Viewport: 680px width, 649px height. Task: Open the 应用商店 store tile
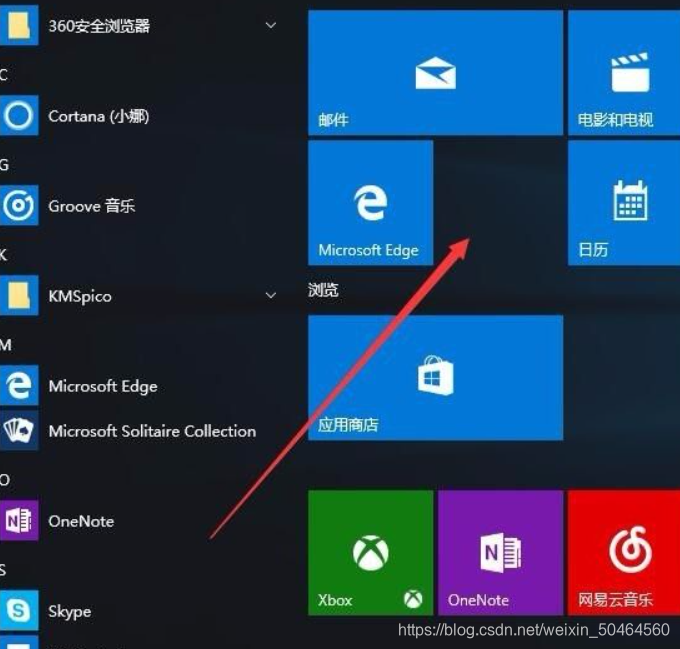pyautogui.click(x=435, y=378)
